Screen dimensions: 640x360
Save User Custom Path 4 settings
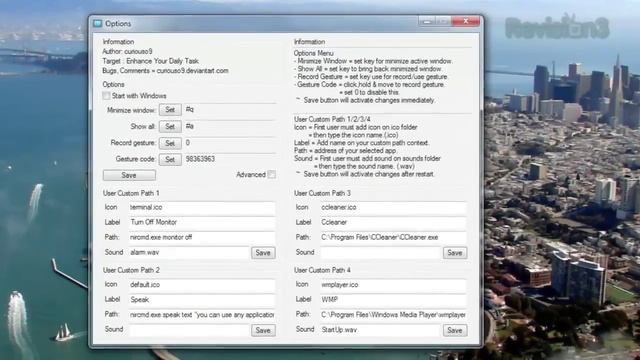pyautogui.click(x=455, y=330)
